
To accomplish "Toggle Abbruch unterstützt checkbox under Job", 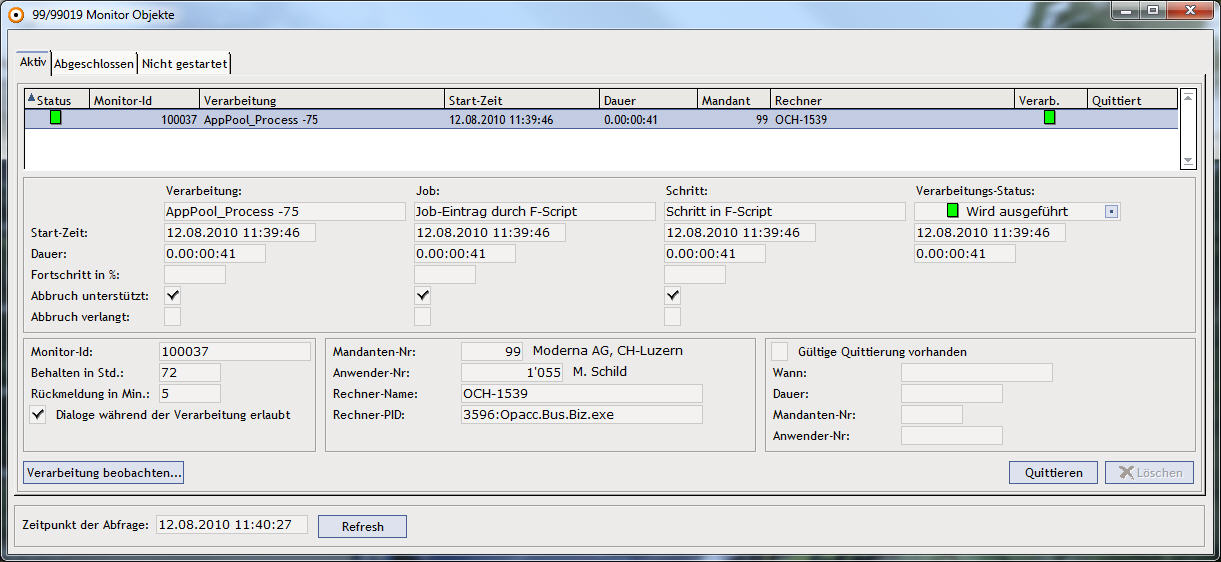I will pos(423,296).
